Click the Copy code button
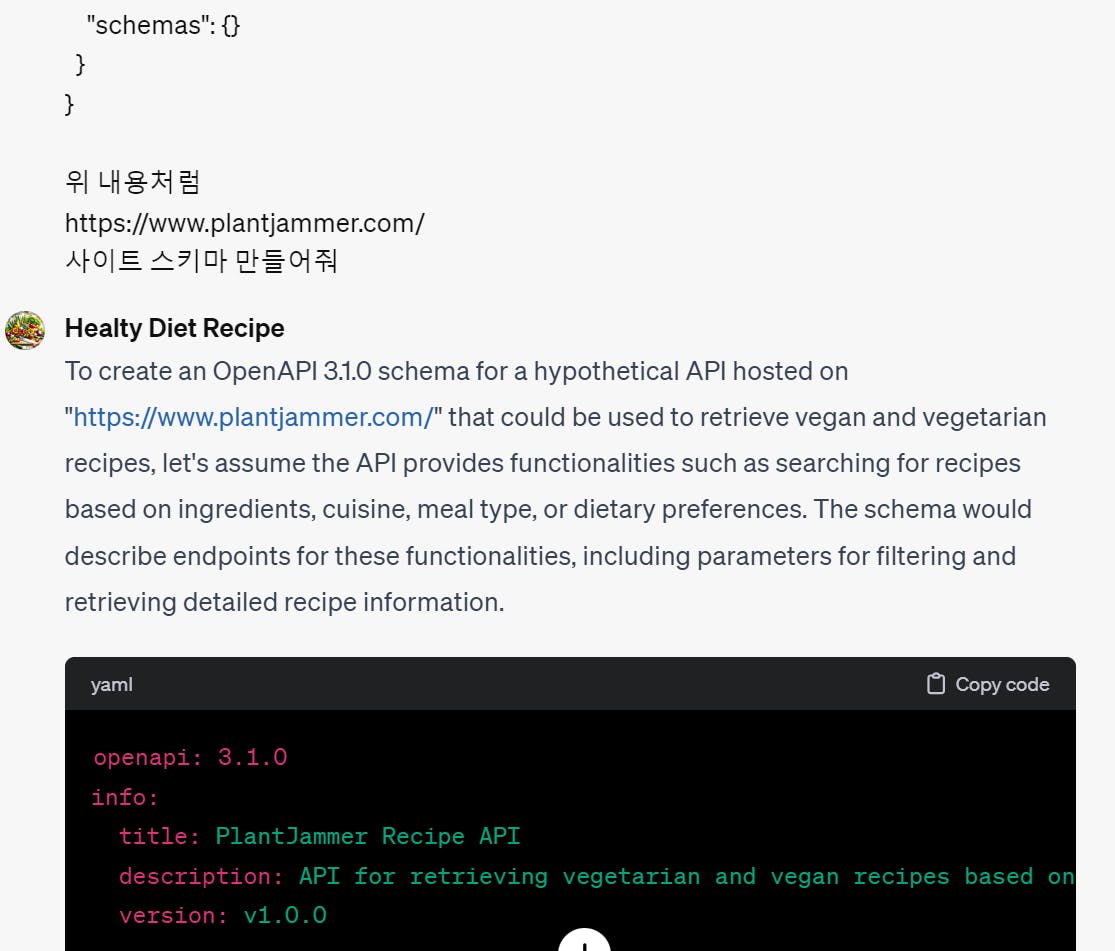Viewport: 1115px width, 951px height. click(988, 684)
